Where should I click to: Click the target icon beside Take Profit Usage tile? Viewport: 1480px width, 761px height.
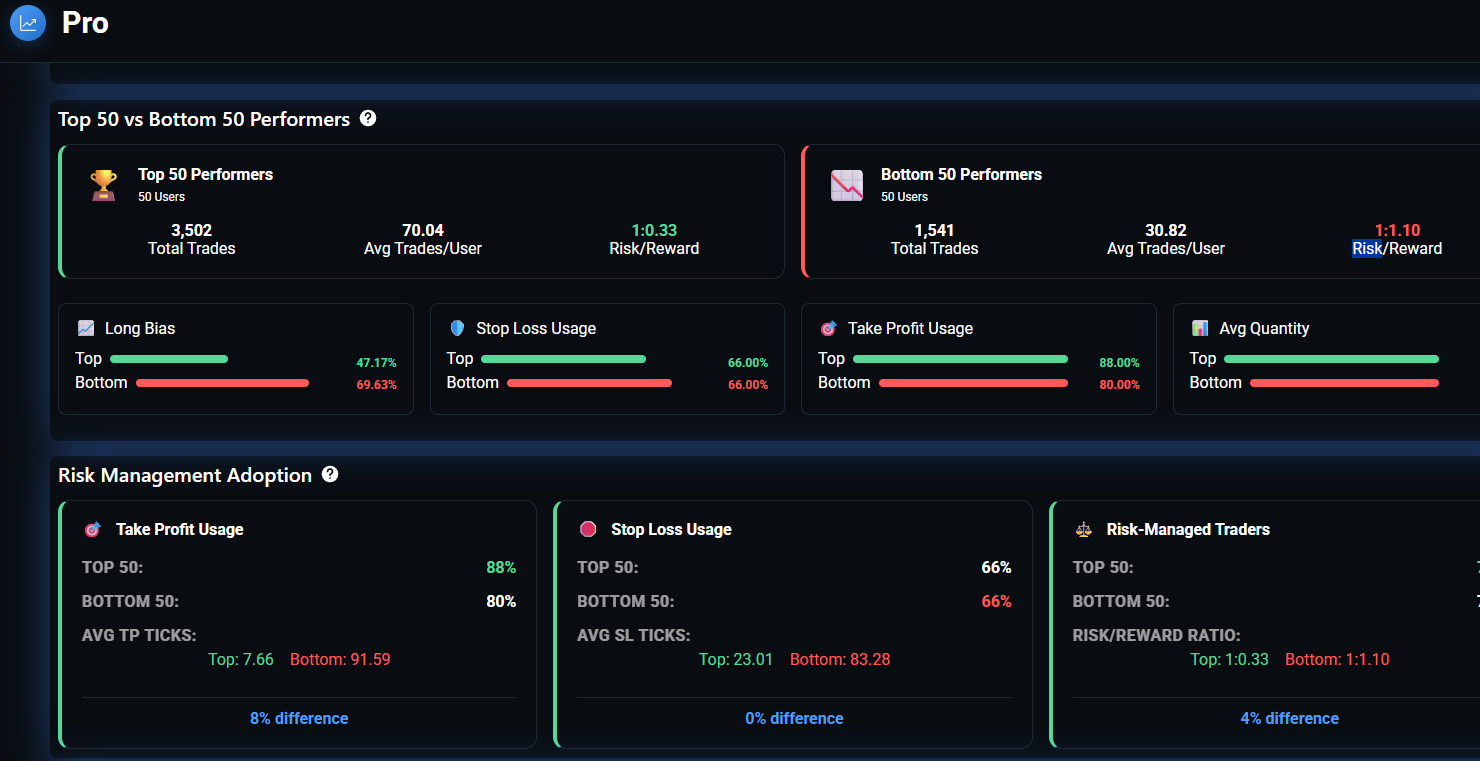click(x=828, y=328)
